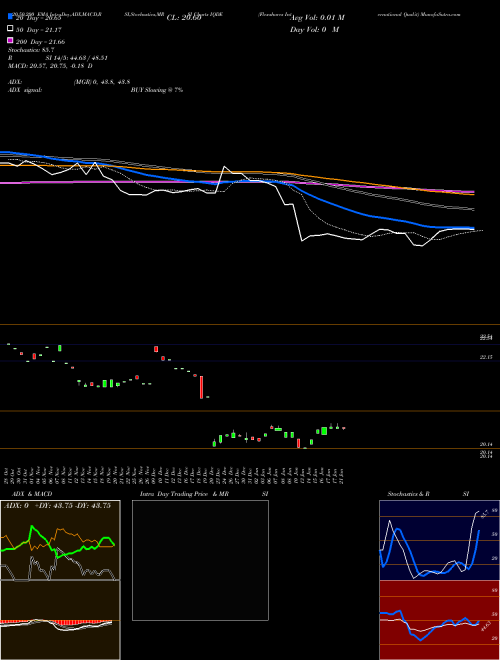500x660 pixels.
Task: Click the 'CL: 20.60' closing price text
Action: pos(184,18)
